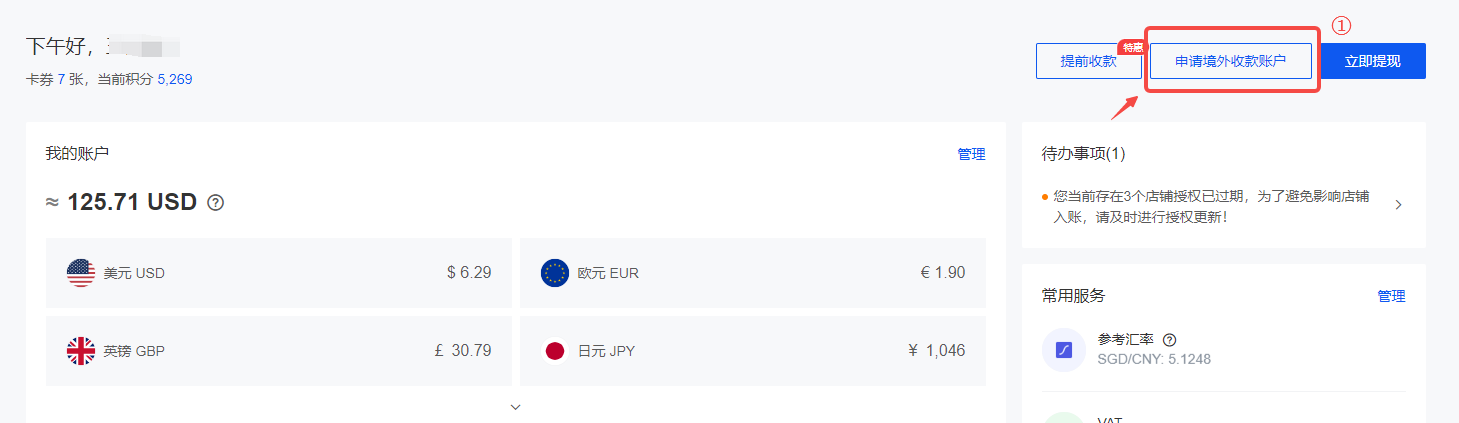Select the 英镑 GBP balance row

coord(279,351)
